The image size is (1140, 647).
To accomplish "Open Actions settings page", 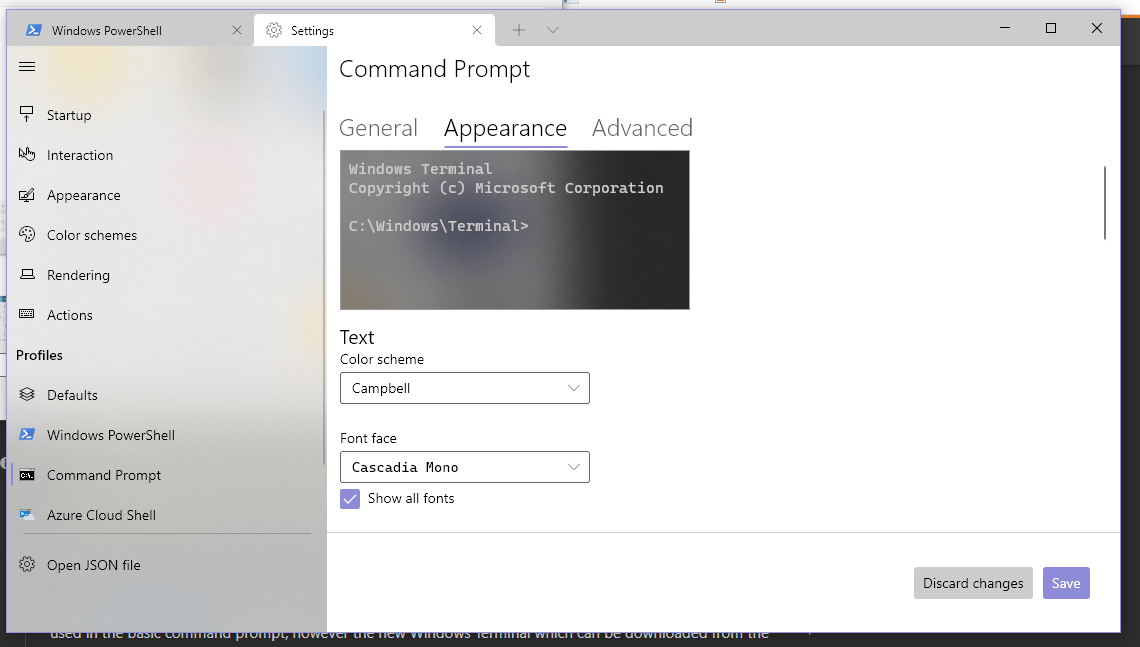I will (166, 315).
